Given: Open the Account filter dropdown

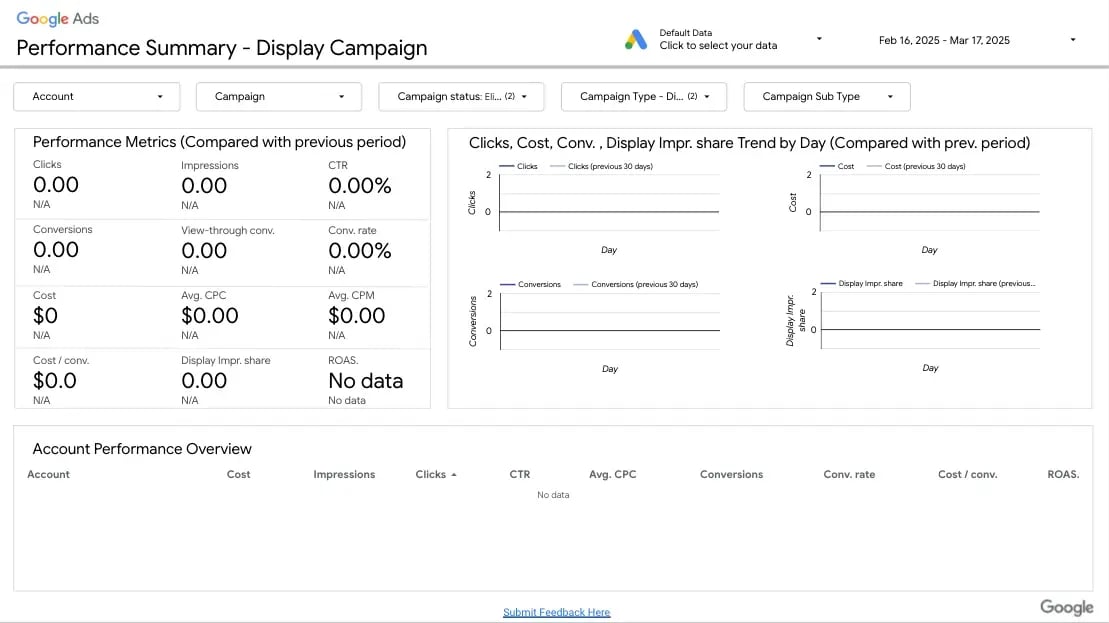Looking at the screenshot, I should point(97,96).
